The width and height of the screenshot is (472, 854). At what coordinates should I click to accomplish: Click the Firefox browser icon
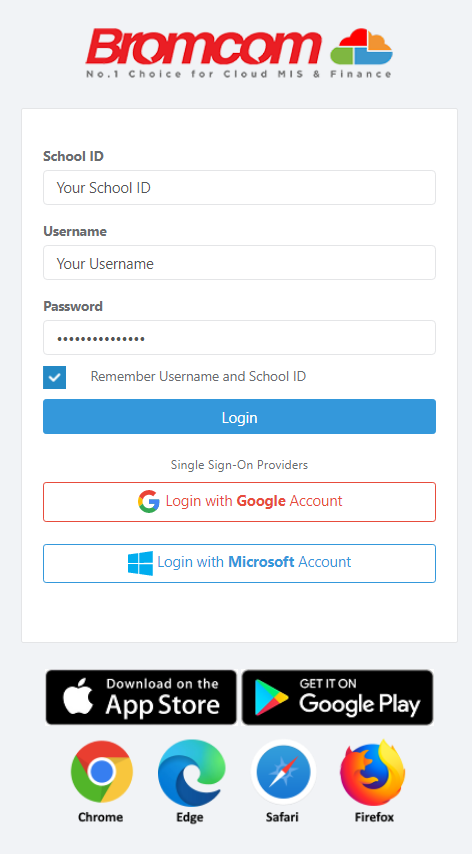[373, 772]
